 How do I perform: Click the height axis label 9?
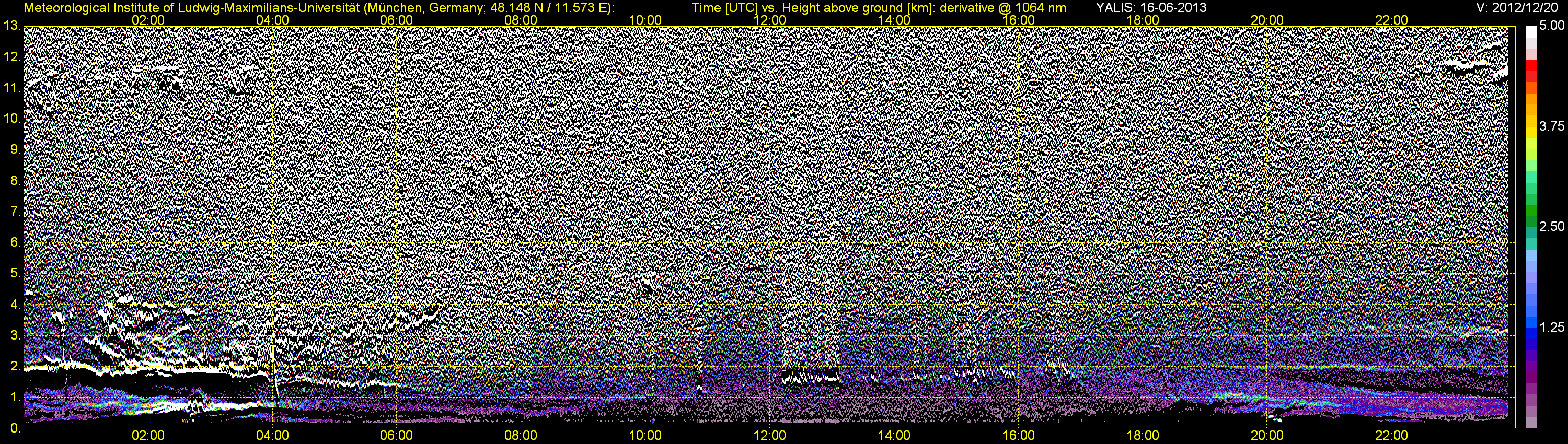(x=15, y=149)
